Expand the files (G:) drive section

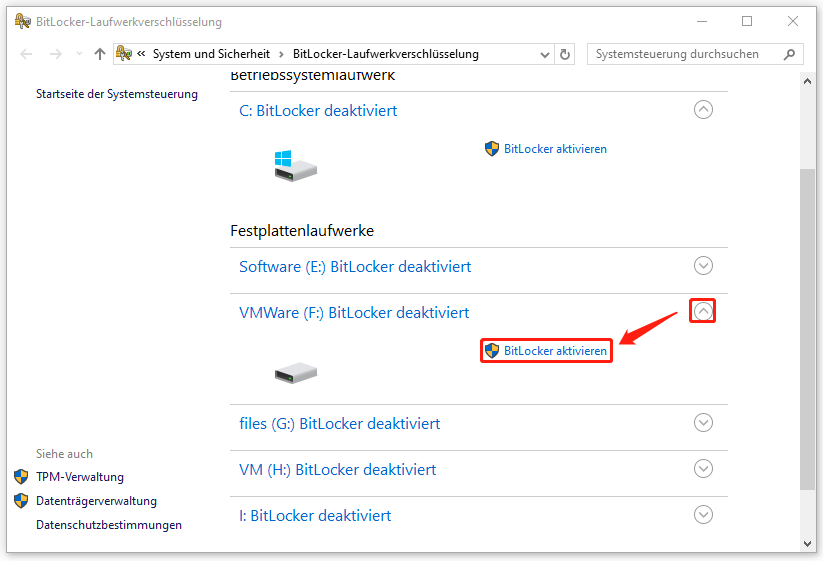point(703,422)
